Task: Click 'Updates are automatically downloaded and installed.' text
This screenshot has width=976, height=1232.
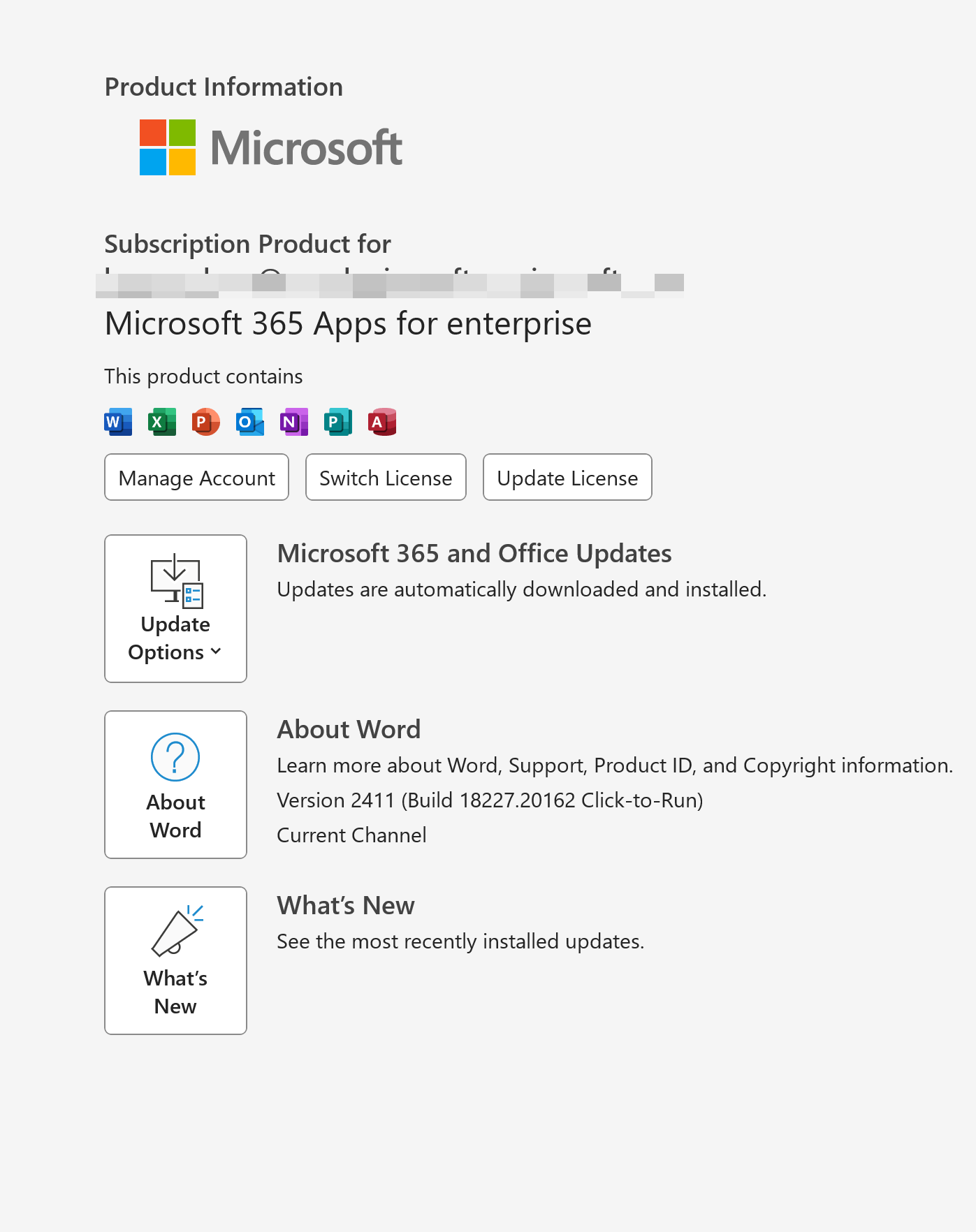Action: [522, 589]
